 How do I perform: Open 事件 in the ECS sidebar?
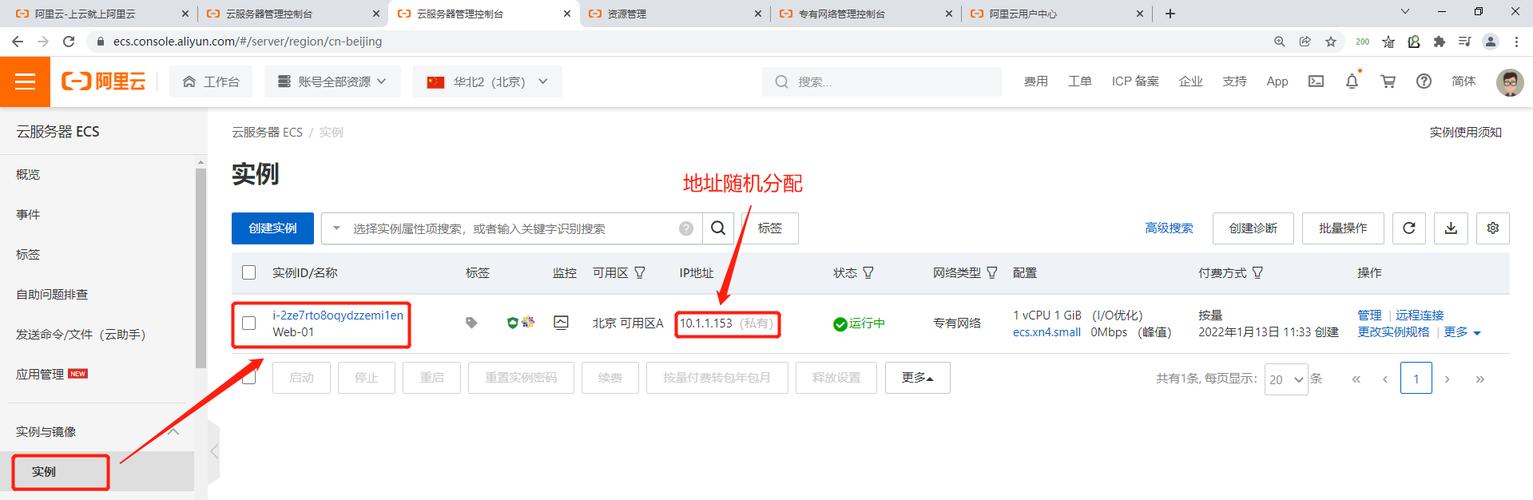click(x=28, y=214)
